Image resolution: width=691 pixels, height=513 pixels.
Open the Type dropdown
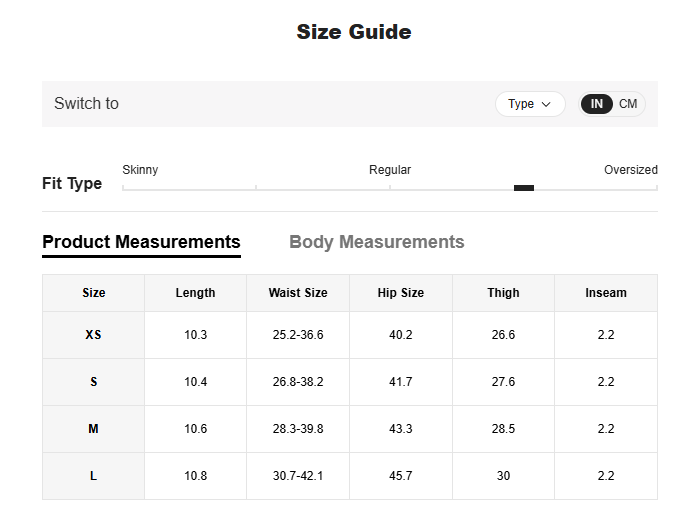(x=530, y=104)
